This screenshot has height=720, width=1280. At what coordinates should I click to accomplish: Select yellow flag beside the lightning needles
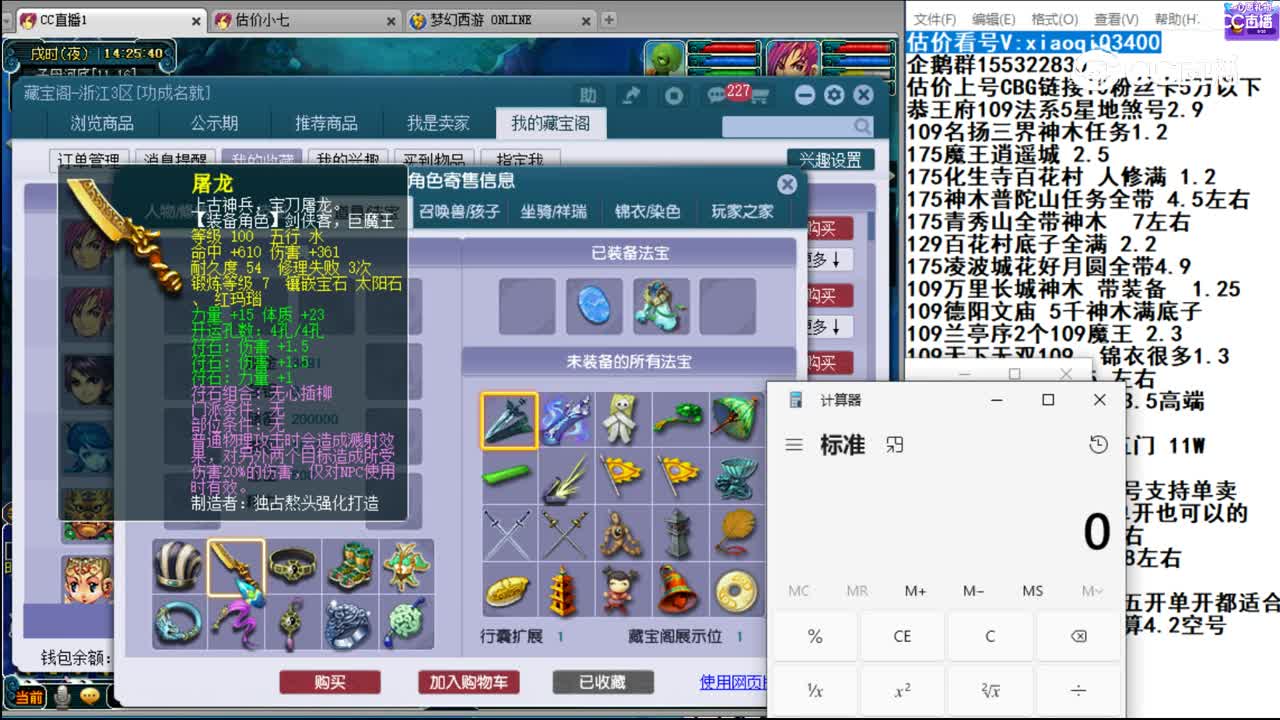point(623,477)
